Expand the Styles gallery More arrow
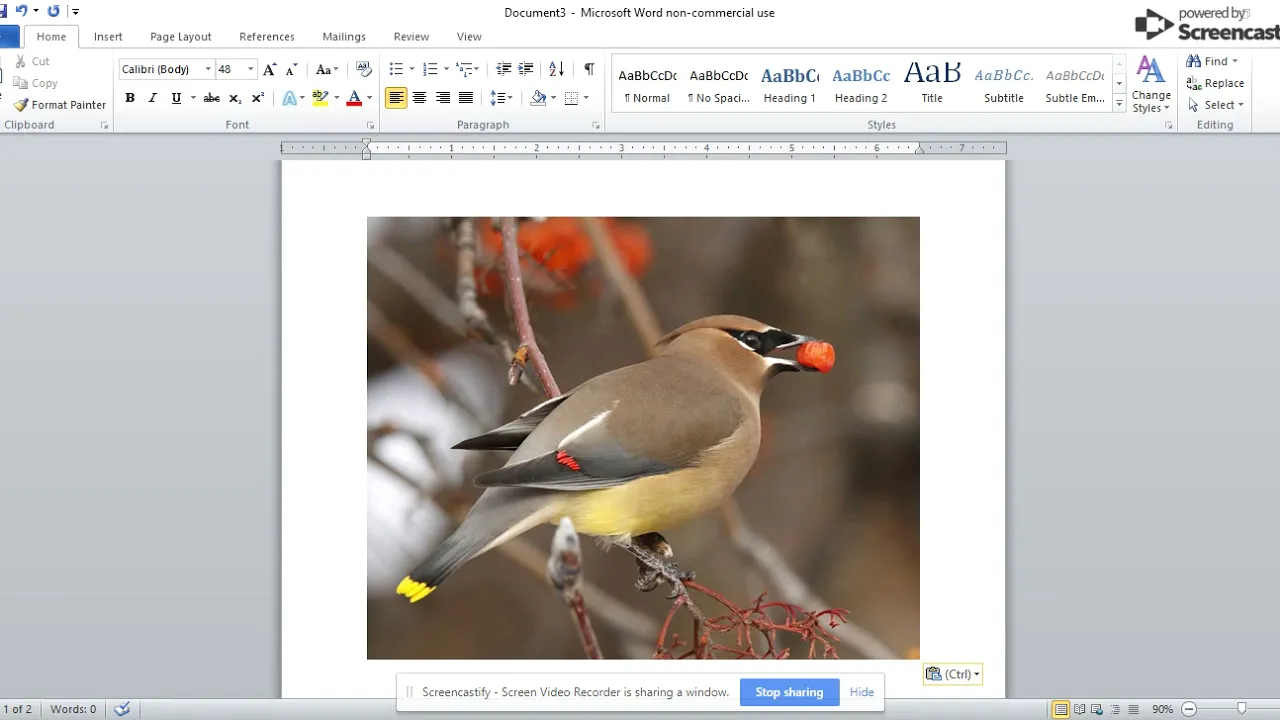The image size is (1280, 720). point(1119,105)
